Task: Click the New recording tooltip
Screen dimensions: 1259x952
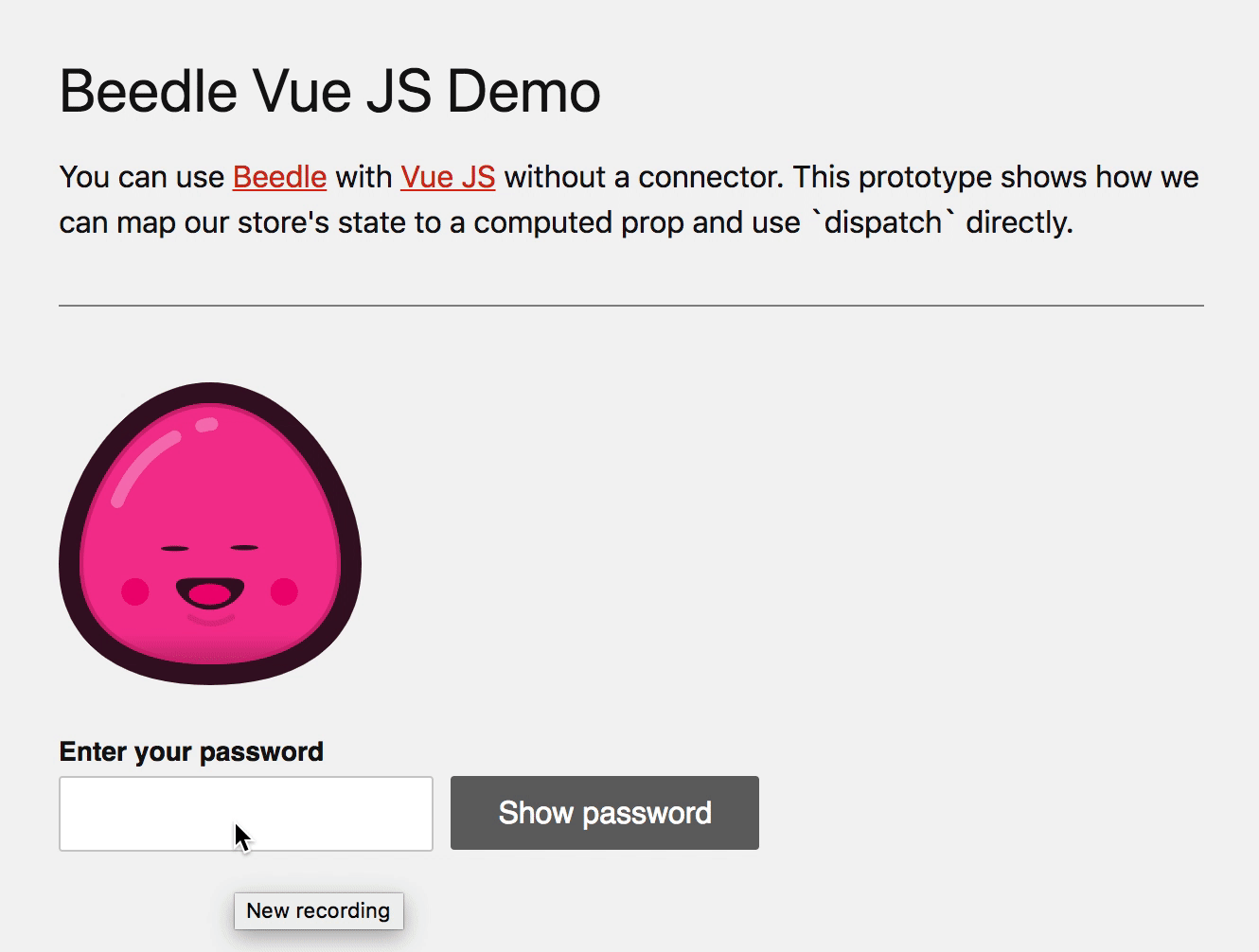Action: pos(319,910)
